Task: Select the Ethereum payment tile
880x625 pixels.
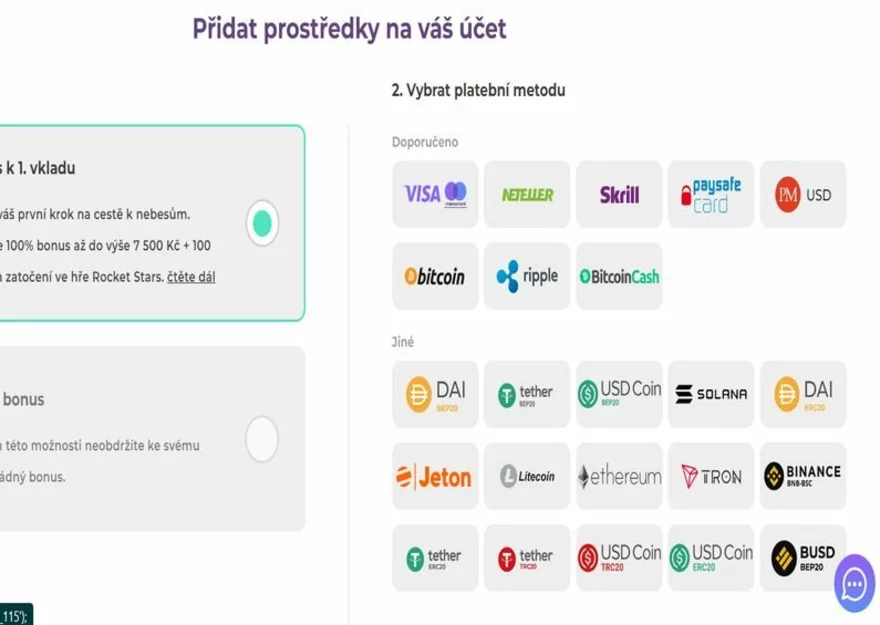Action: tap(619, 476)
